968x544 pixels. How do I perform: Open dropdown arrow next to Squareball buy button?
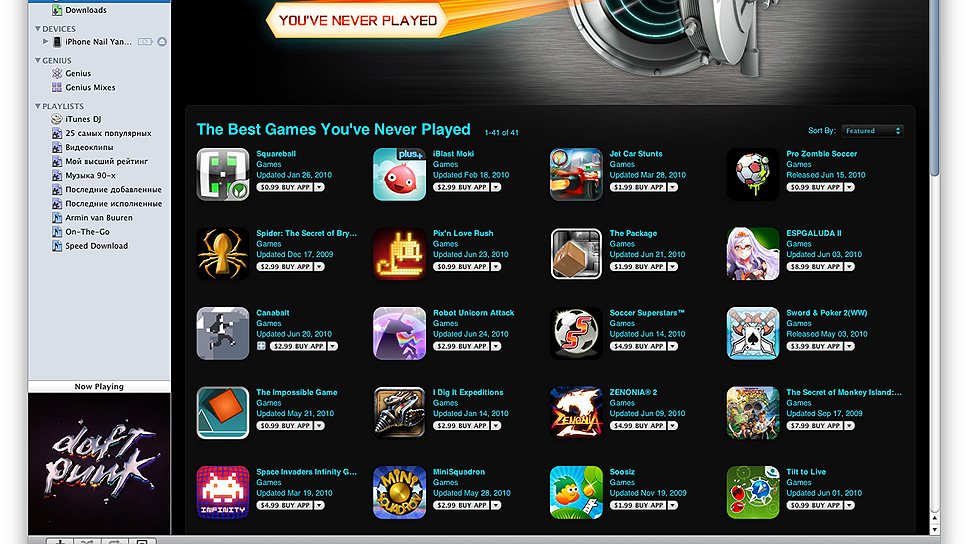coord(319,187)
